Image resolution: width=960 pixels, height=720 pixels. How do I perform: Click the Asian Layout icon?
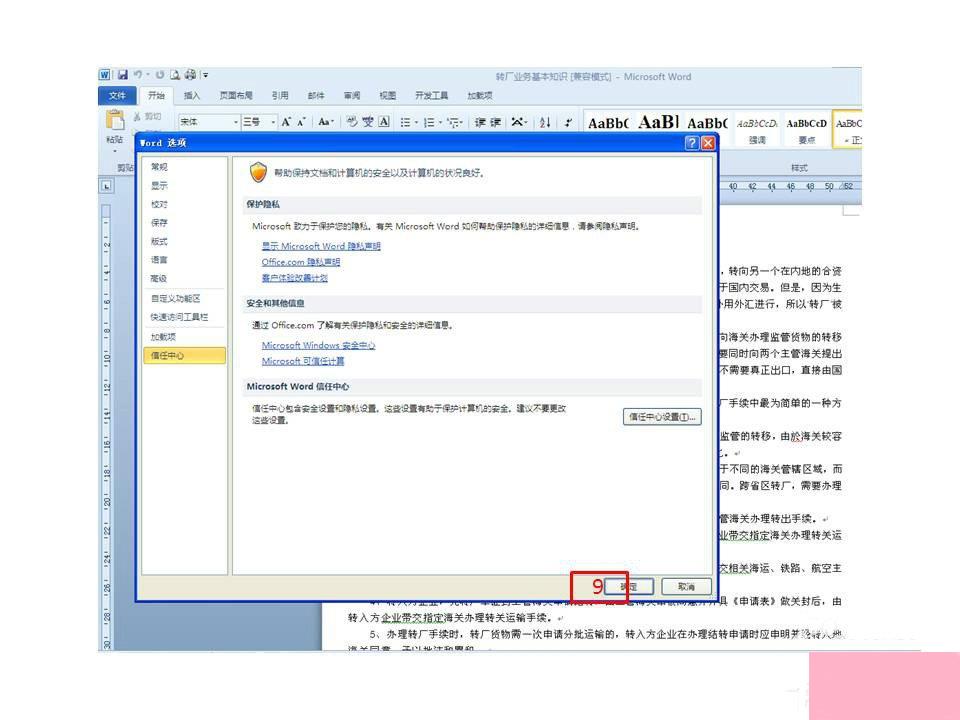[x=519, y=122]
